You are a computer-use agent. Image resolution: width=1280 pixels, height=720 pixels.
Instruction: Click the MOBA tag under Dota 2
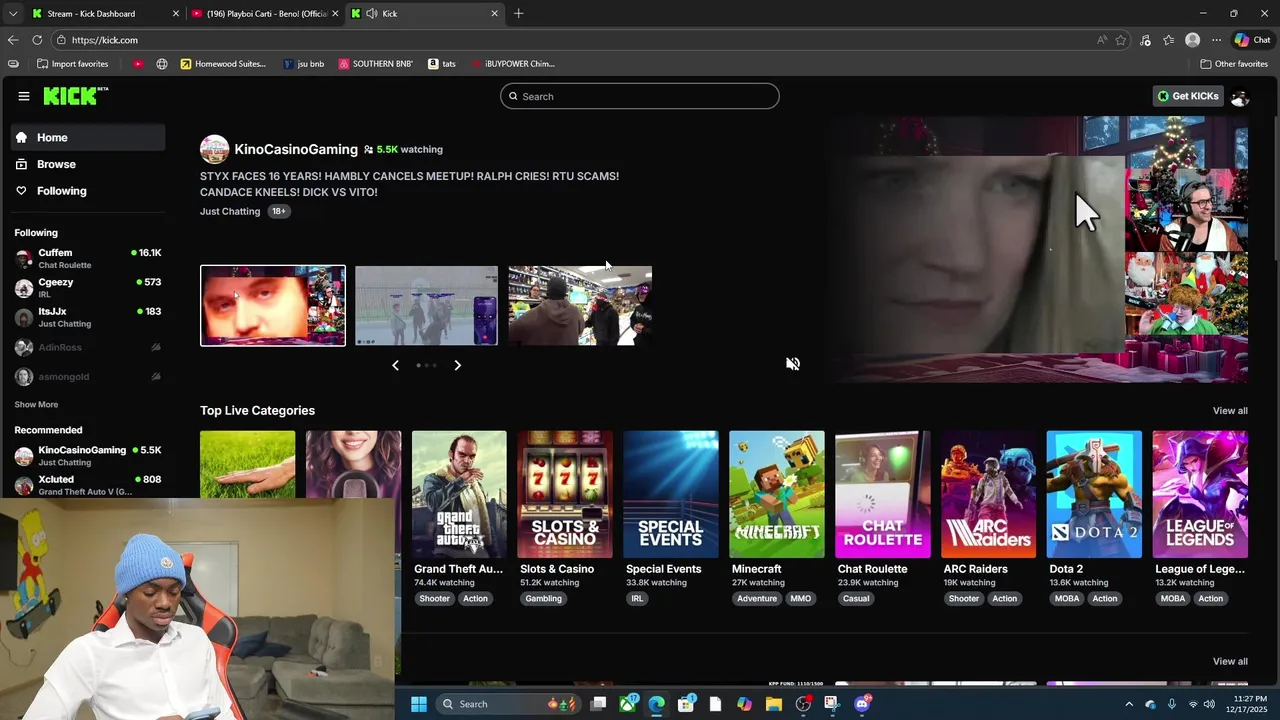pos(1067,599)
